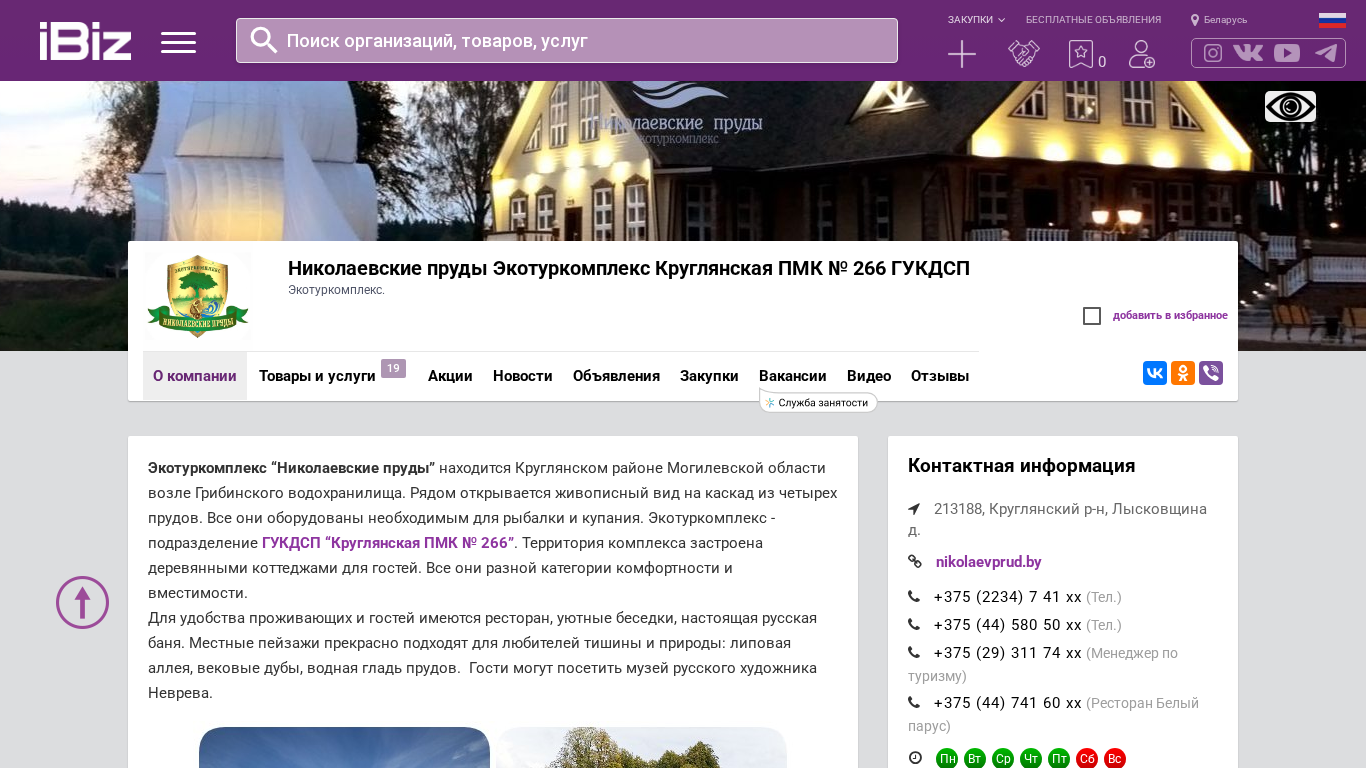The height and width of the screenshot is (768, 1366).
Task: Open favorites bookmark star icon
Action: (1081, 54)
